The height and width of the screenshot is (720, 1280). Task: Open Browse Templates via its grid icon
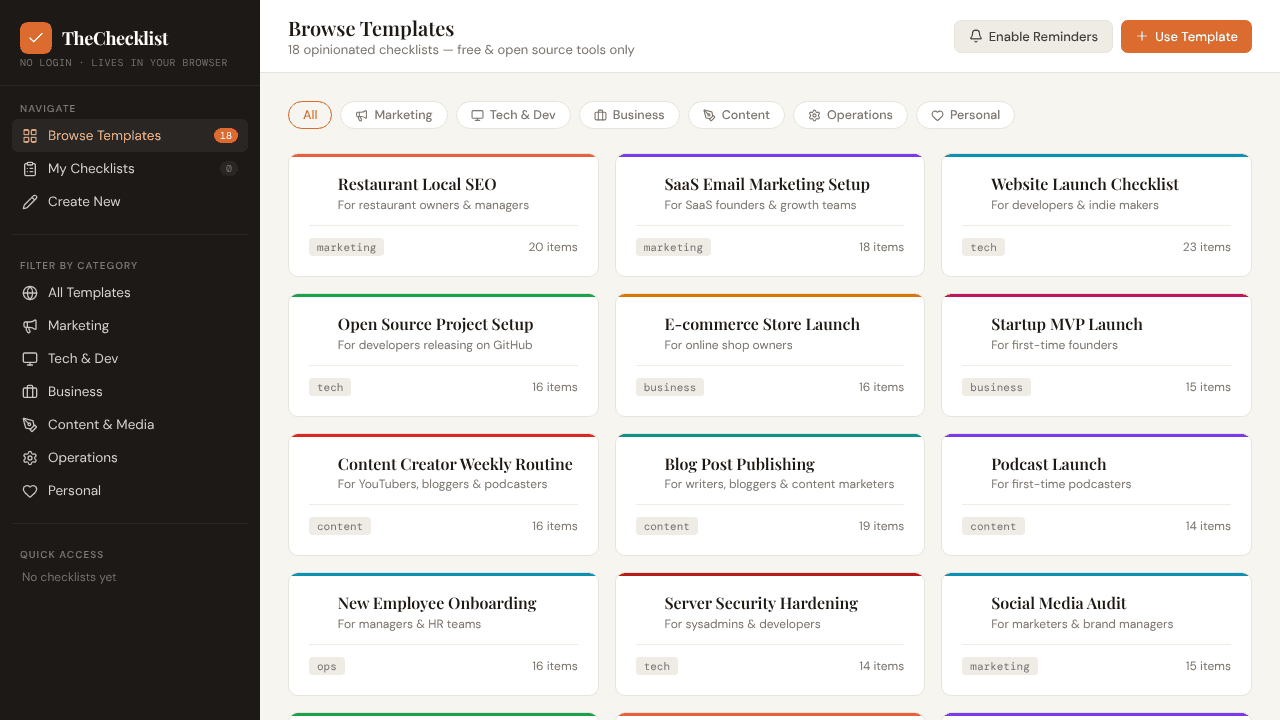click(30, 136)
